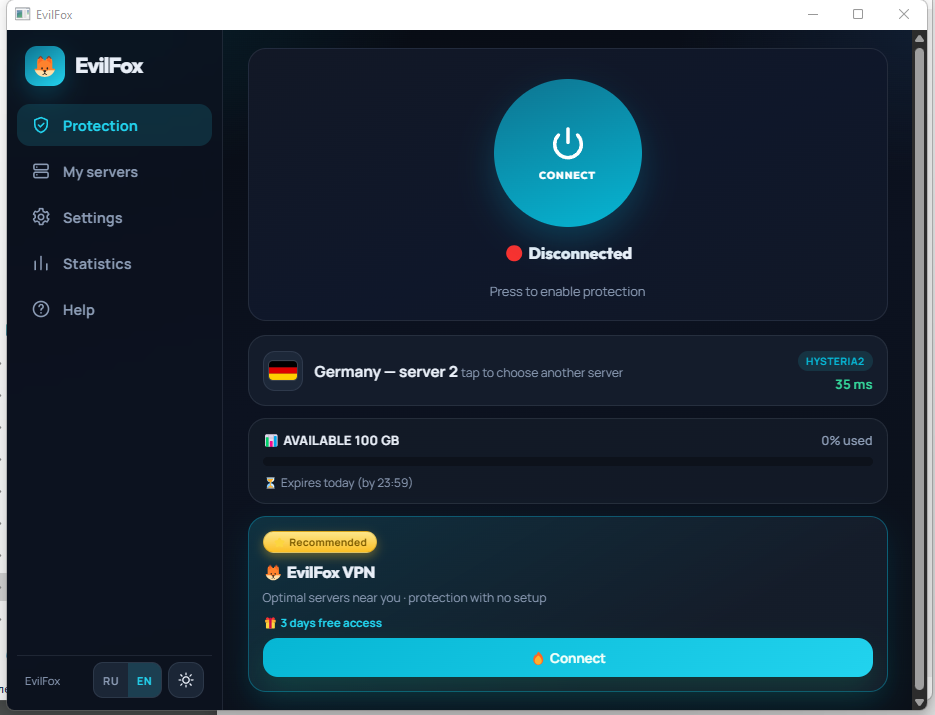Viewport: 935px width, 715px height.
Task: Click the scrollbar up arrow
Action: 919,38
